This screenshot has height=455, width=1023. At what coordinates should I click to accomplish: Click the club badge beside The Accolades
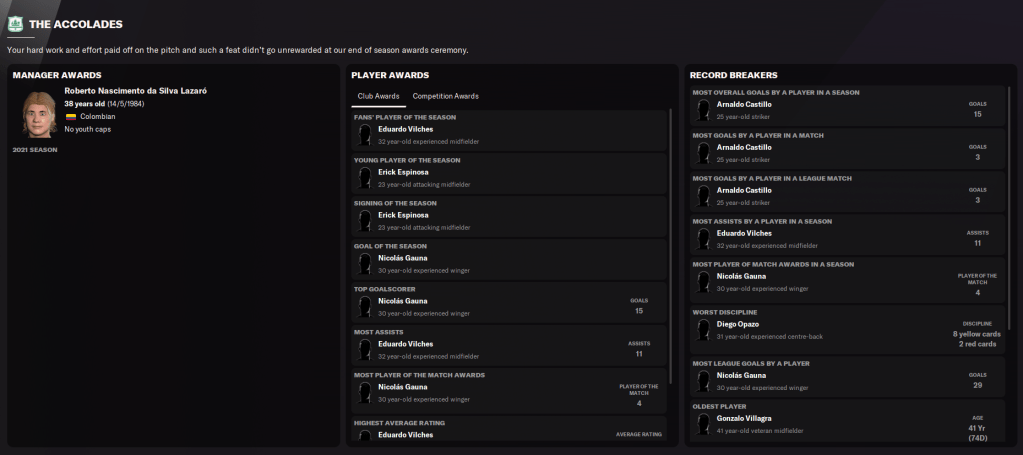pos(15,23)
